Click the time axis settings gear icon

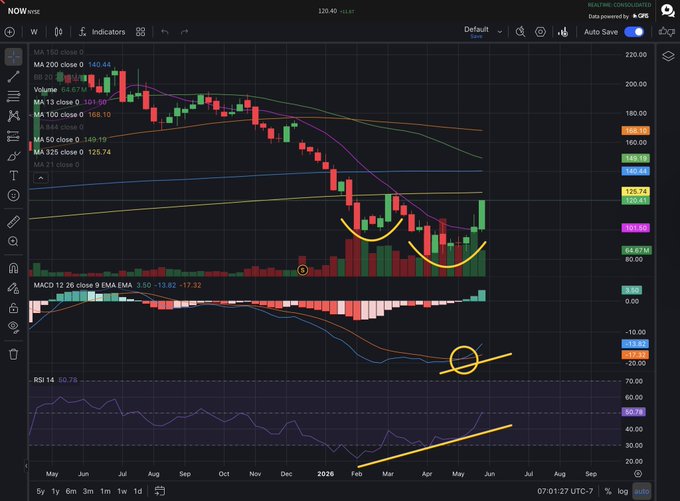[x=638, y=473]
